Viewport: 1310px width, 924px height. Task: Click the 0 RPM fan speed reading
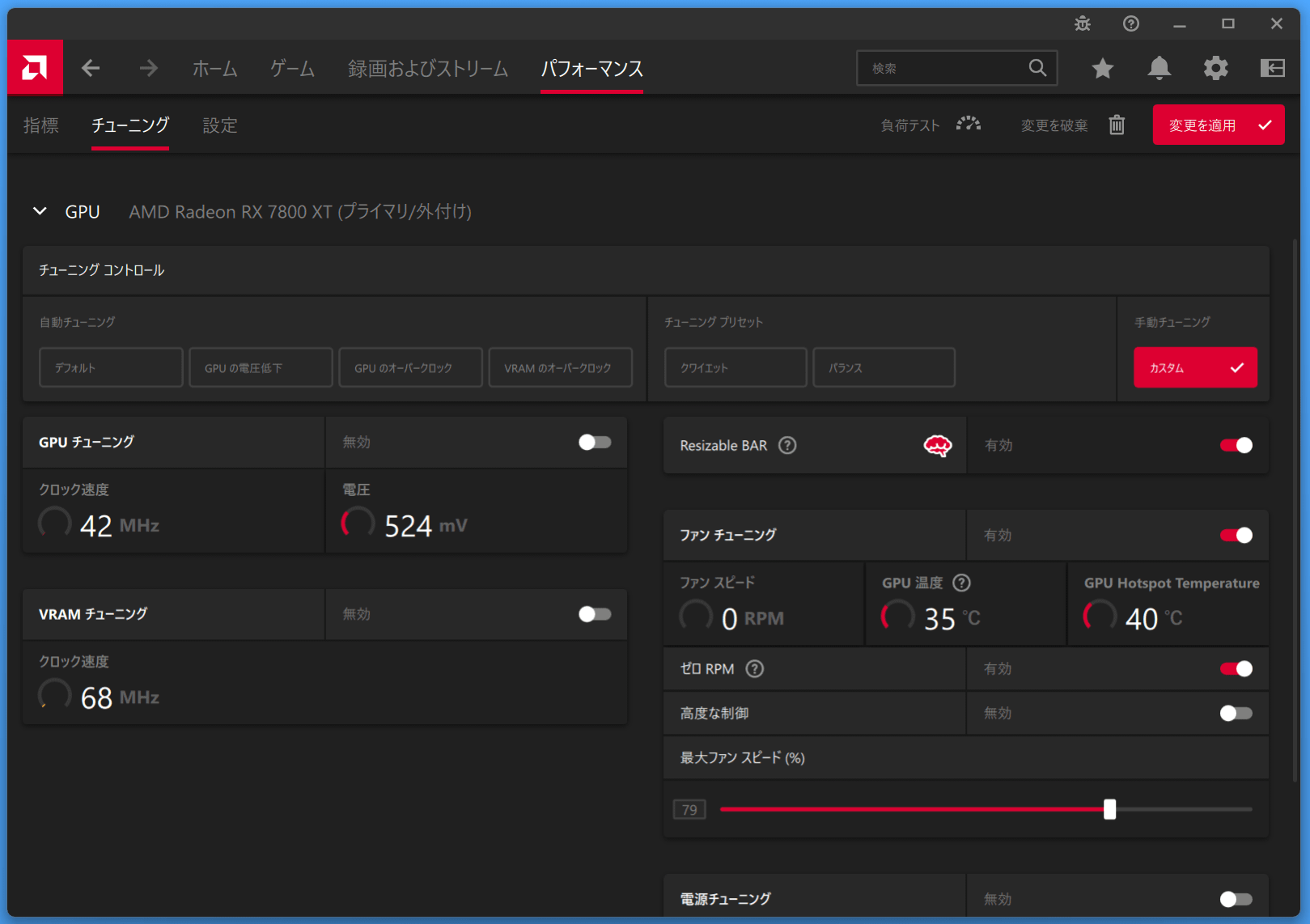click(x=753, y=618)
